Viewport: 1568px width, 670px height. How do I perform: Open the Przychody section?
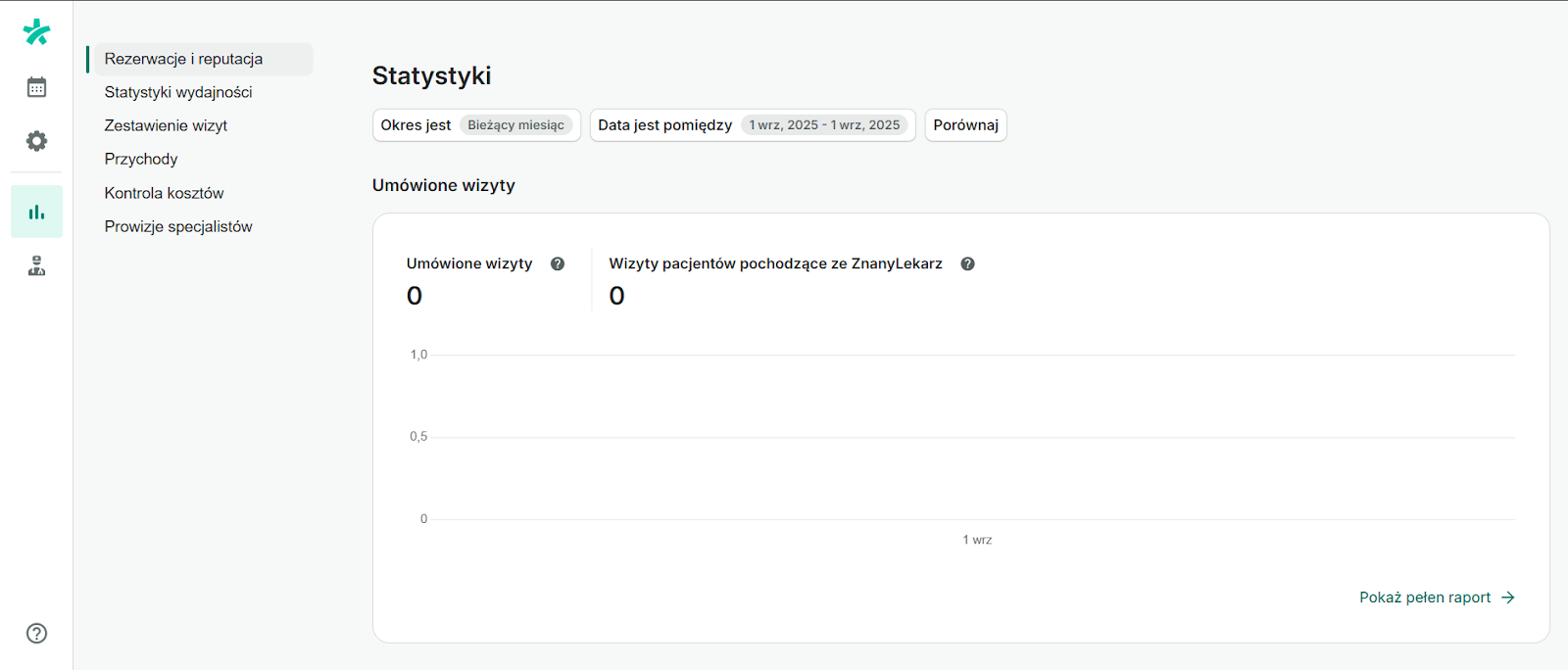140,158
